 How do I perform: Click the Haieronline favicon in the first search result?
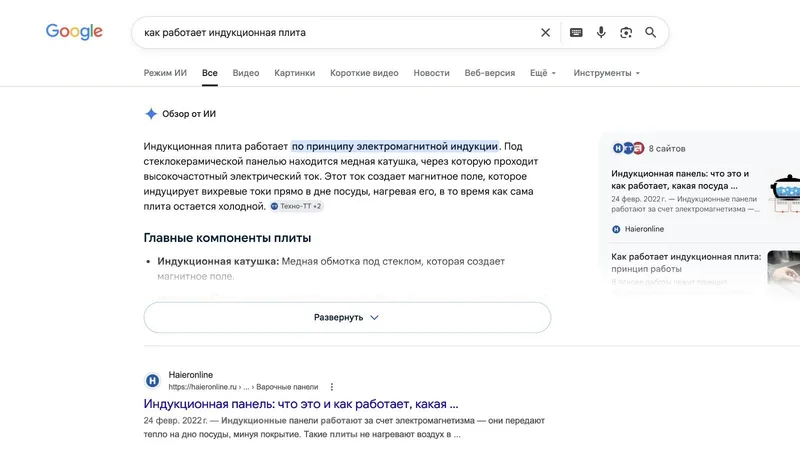[152, 381]
